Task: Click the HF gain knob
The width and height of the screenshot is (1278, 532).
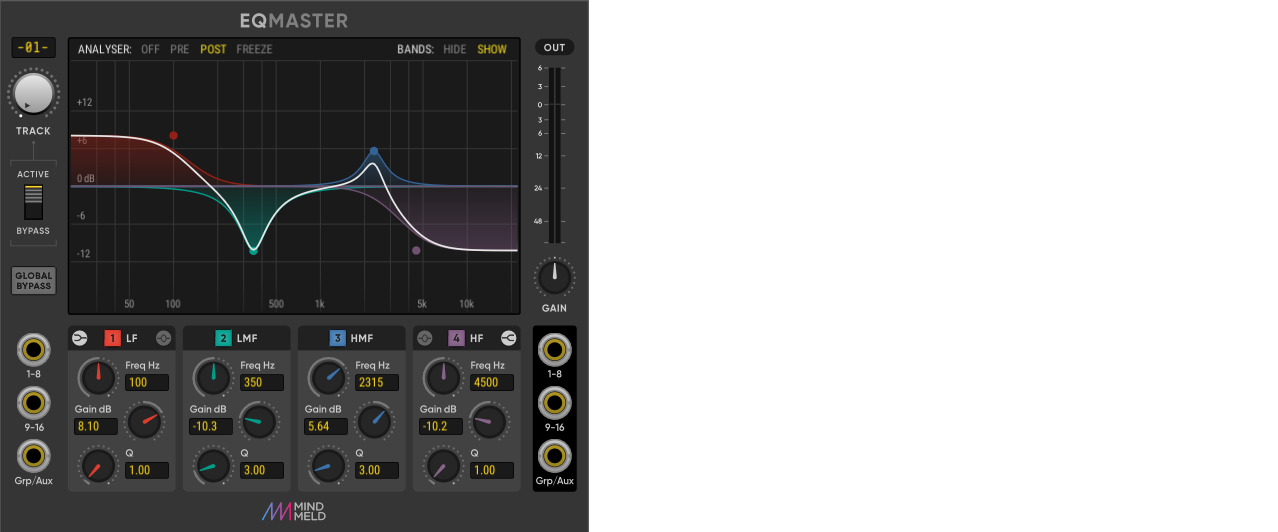Action: click(490, 420)
